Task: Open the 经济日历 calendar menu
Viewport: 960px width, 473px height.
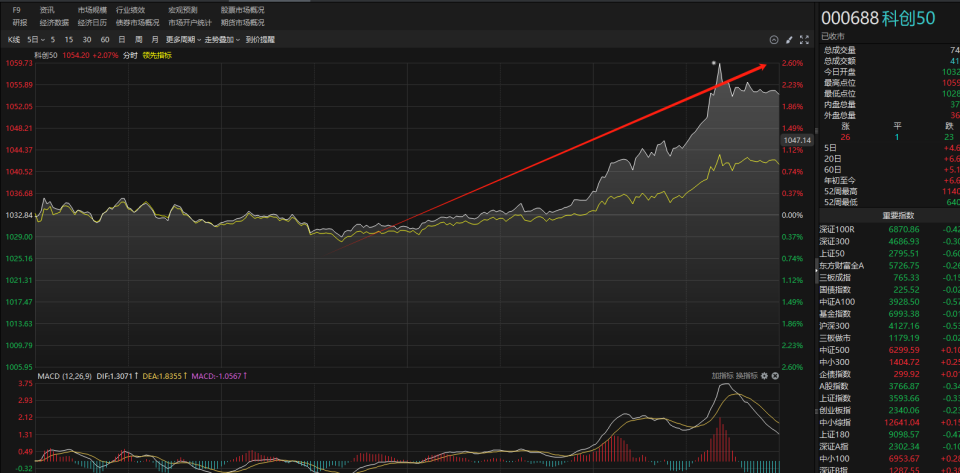Action: pos(92,23)
